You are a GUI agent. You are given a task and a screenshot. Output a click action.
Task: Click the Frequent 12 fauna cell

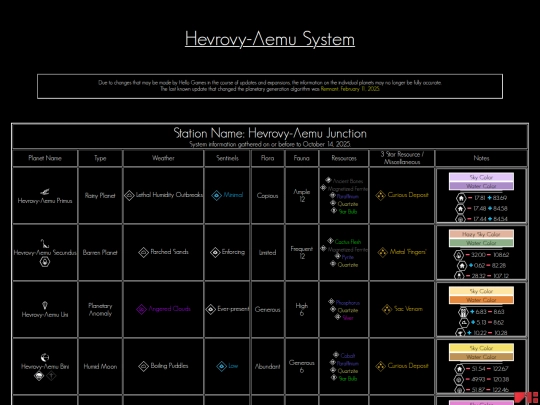(x=302, y=252)
